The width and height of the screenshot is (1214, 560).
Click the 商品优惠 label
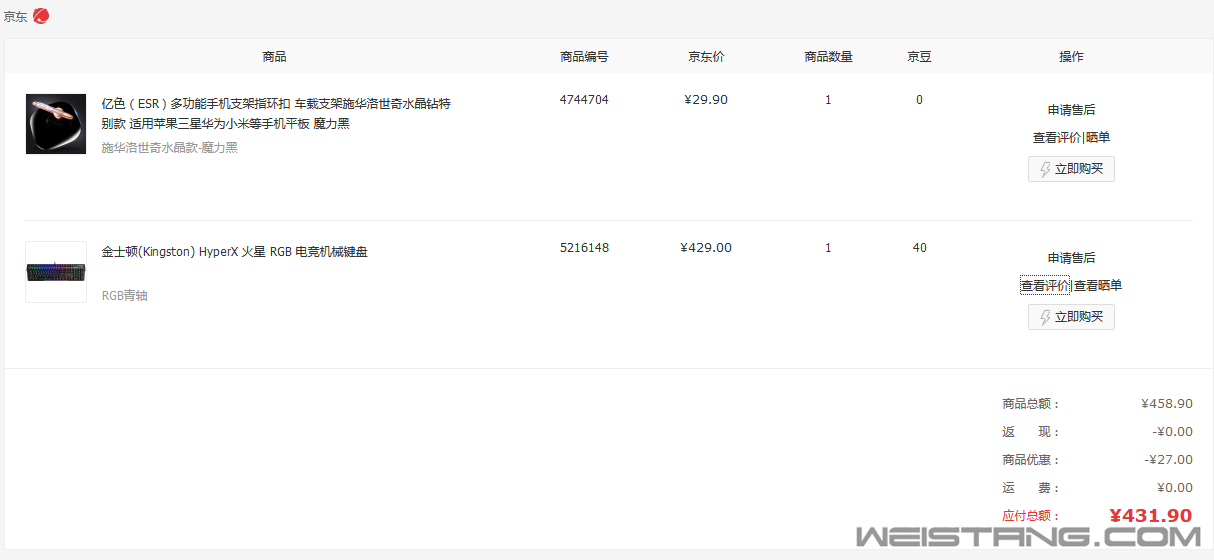click(x=1031, y=460)
